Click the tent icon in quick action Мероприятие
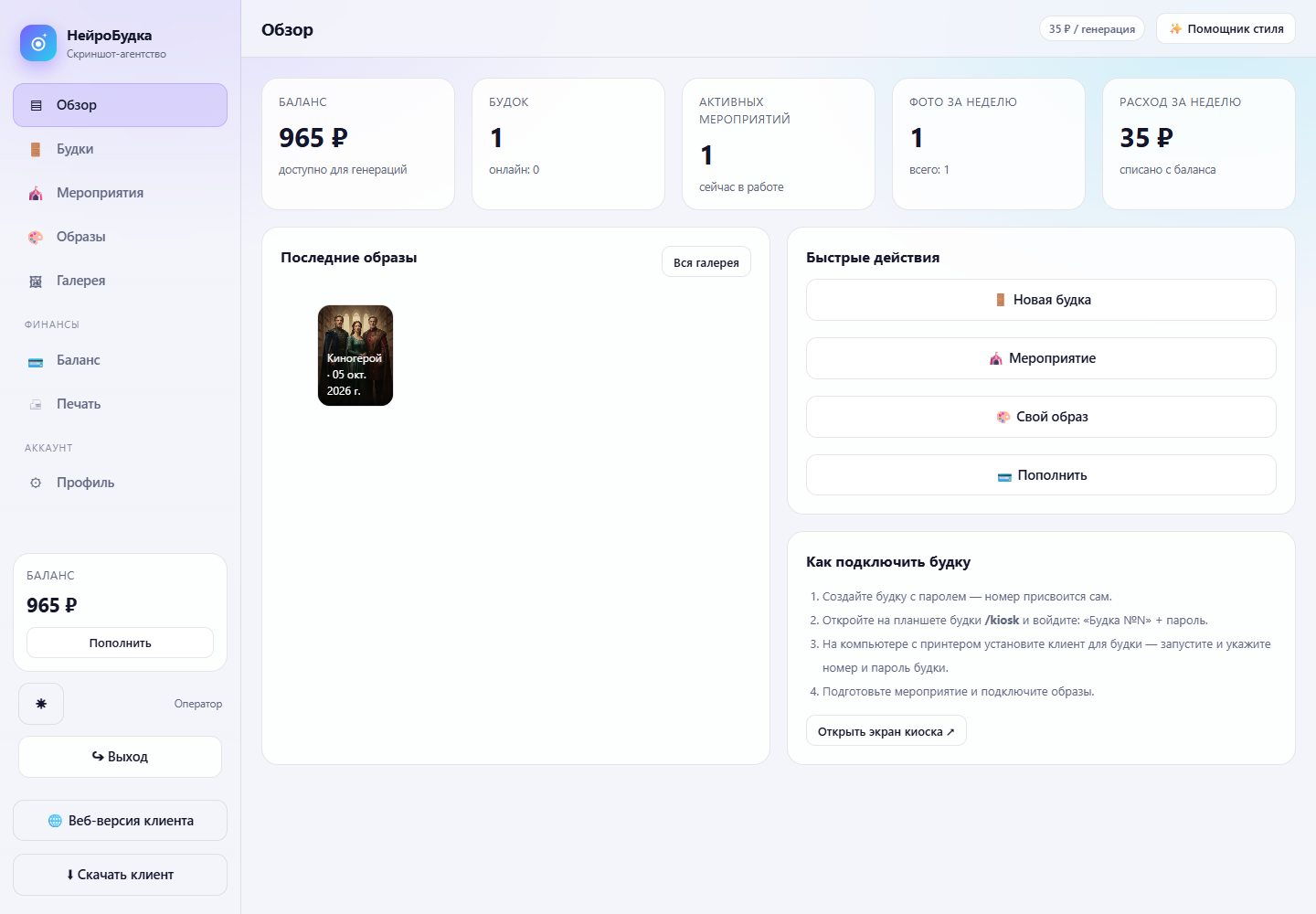This screenshot has width=1316, height=914. coord(996,358)
